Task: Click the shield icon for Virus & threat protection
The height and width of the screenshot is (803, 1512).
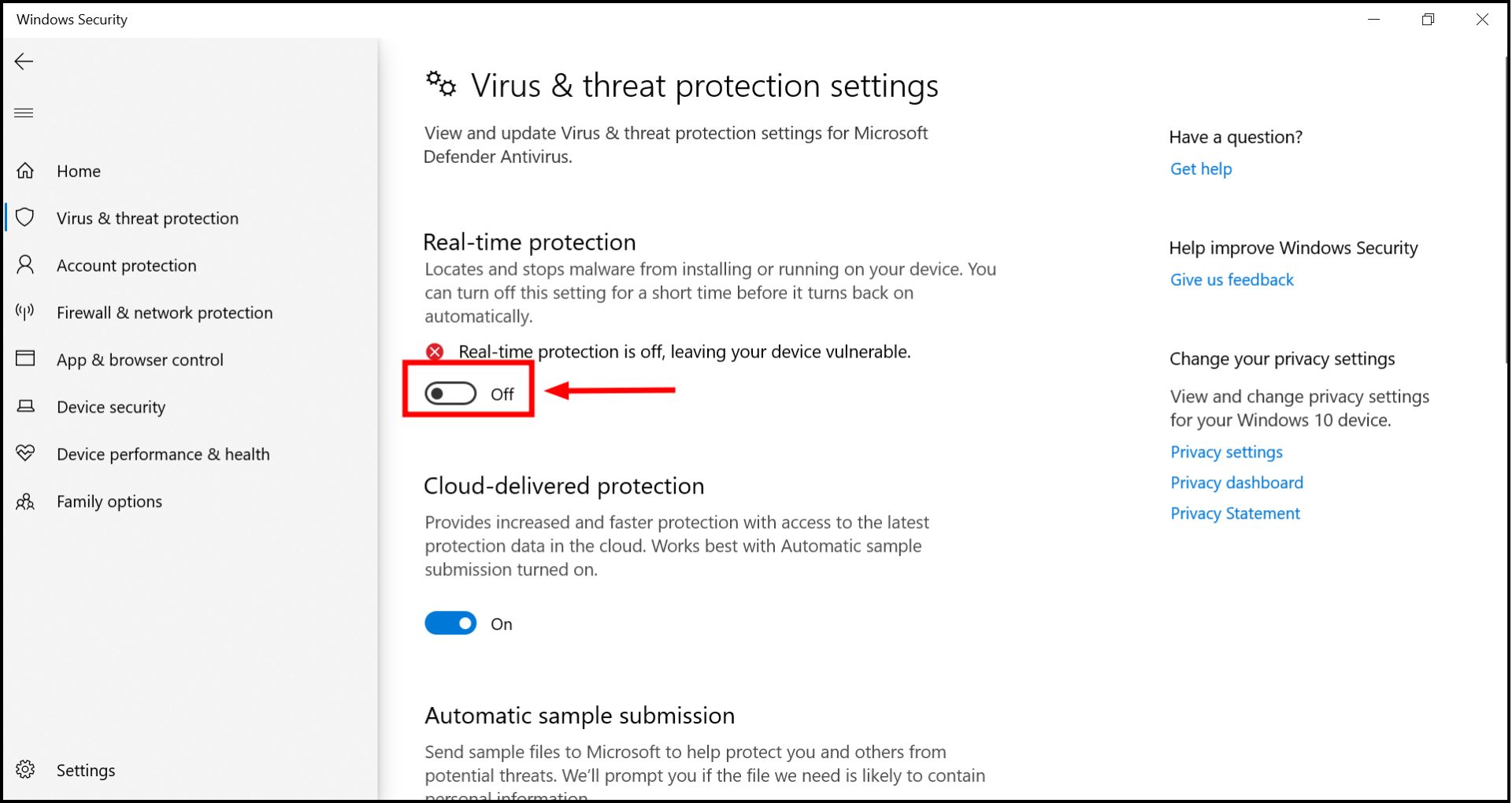Action: (x=25, y=218)
